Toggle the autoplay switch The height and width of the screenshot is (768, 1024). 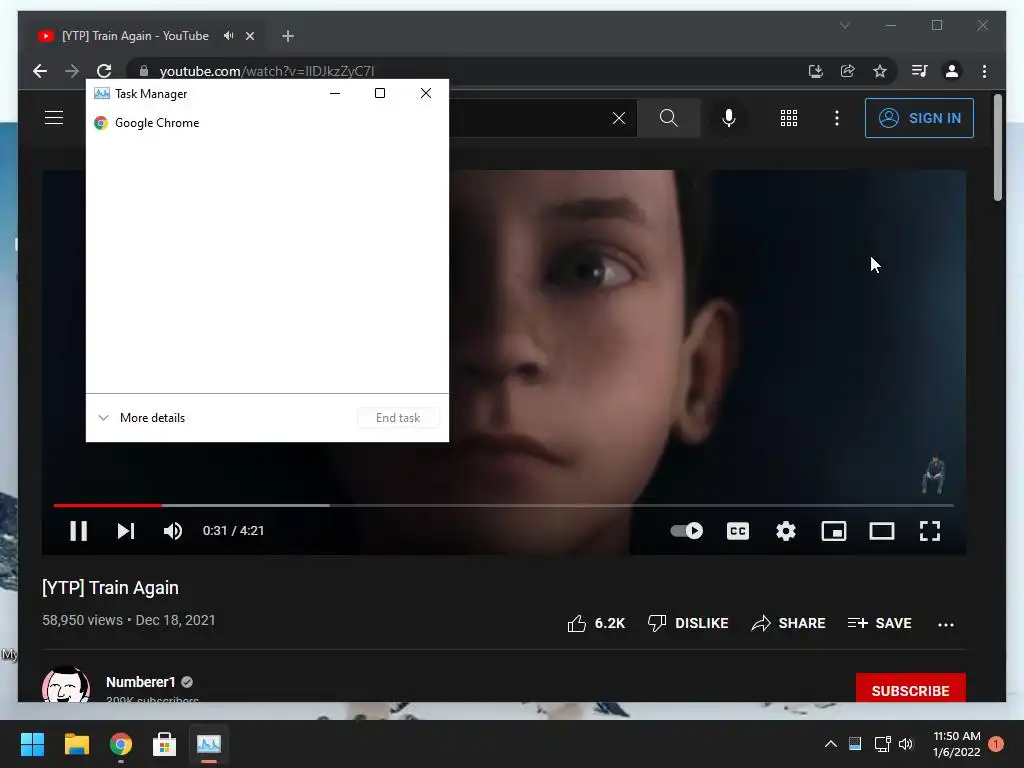[686, 531]
